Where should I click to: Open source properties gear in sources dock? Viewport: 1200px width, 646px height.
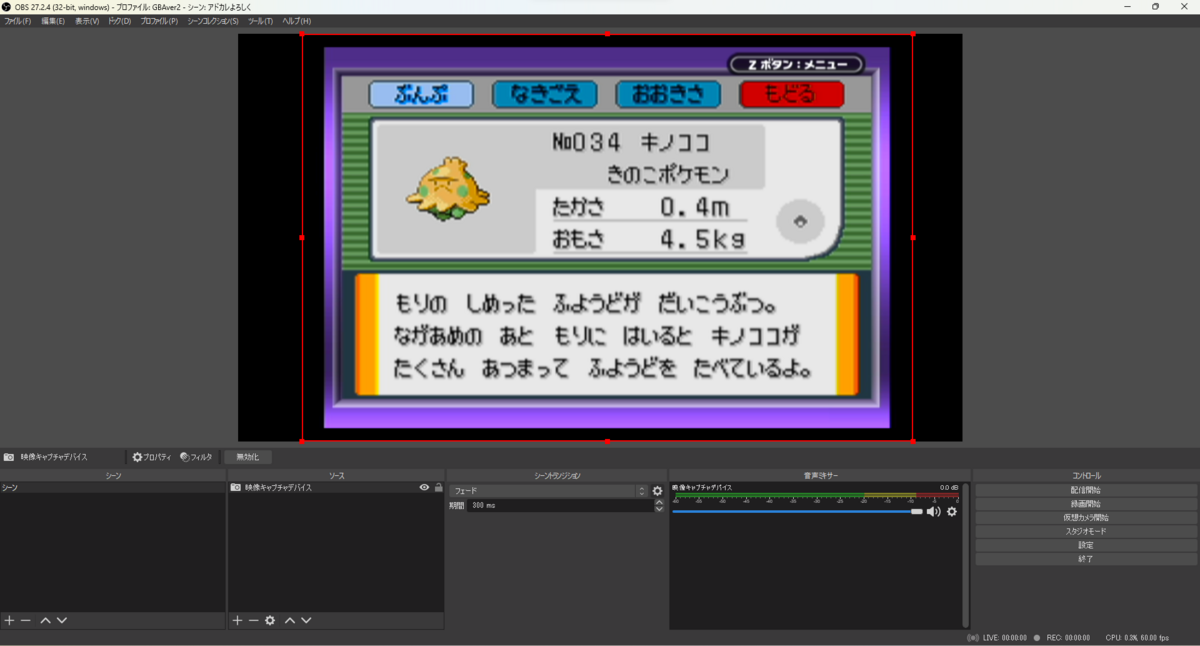pos(270,620)
